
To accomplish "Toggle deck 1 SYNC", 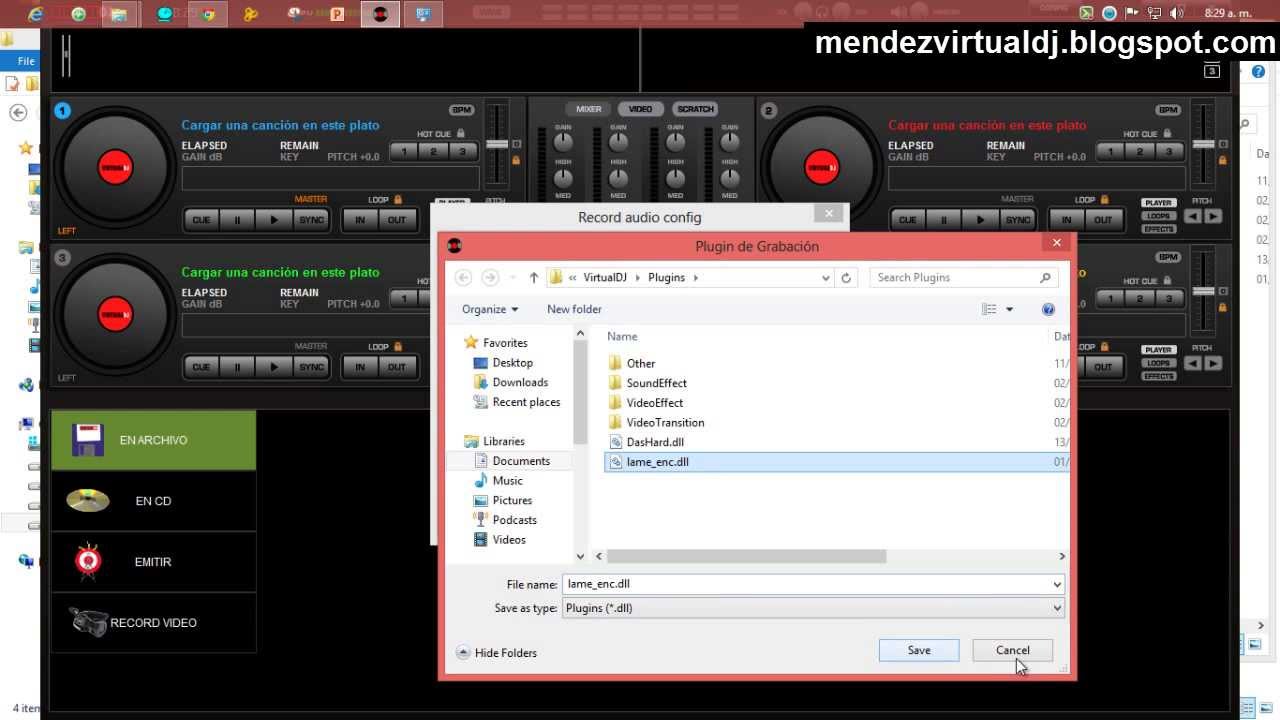I will pos(311,220).
